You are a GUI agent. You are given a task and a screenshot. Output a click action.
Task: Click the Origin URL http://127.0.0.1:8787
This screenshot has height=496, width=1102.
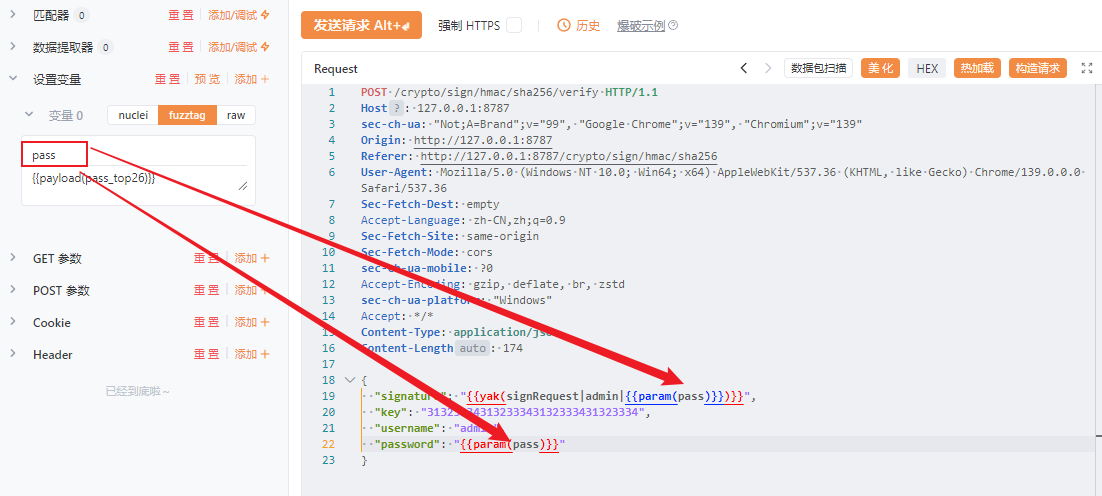click(483, 140)
